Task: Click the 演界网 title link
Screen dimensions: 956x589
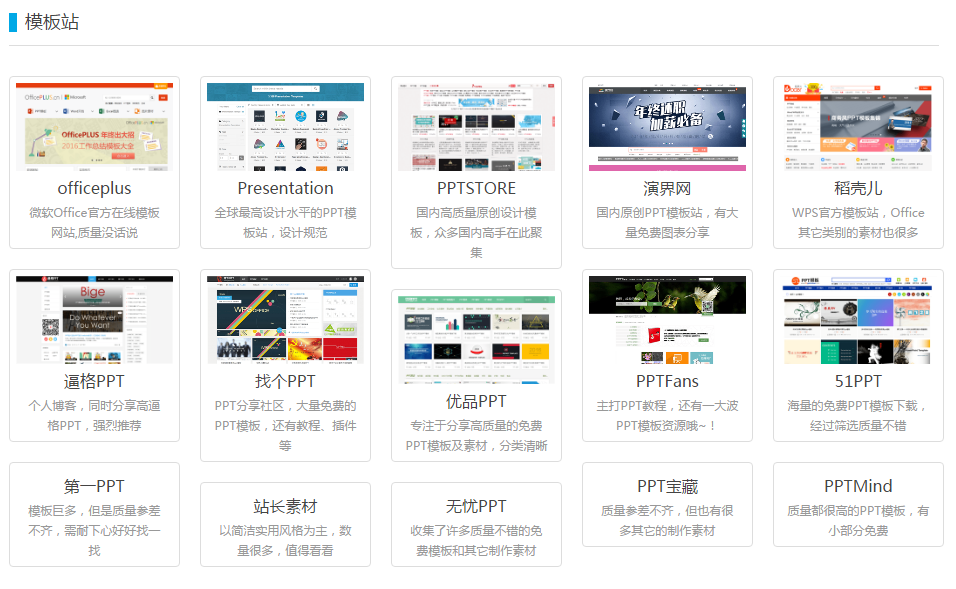Action: [x=667, y=188]
